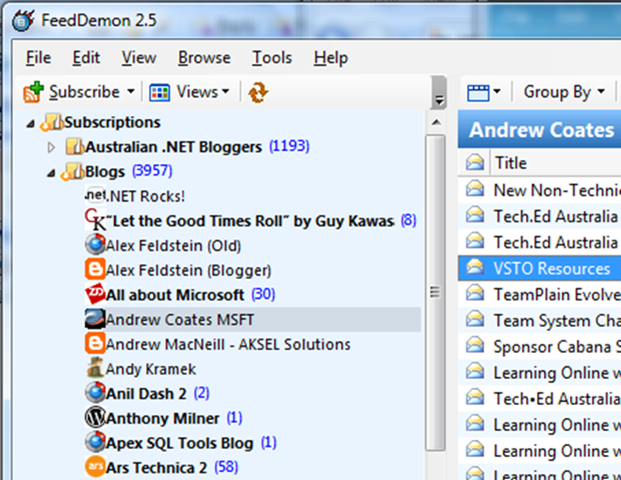Select the All about Microsoft feed
Image resolution: width=621 pixels, height=480 pixels.
[x=175, y=295]
